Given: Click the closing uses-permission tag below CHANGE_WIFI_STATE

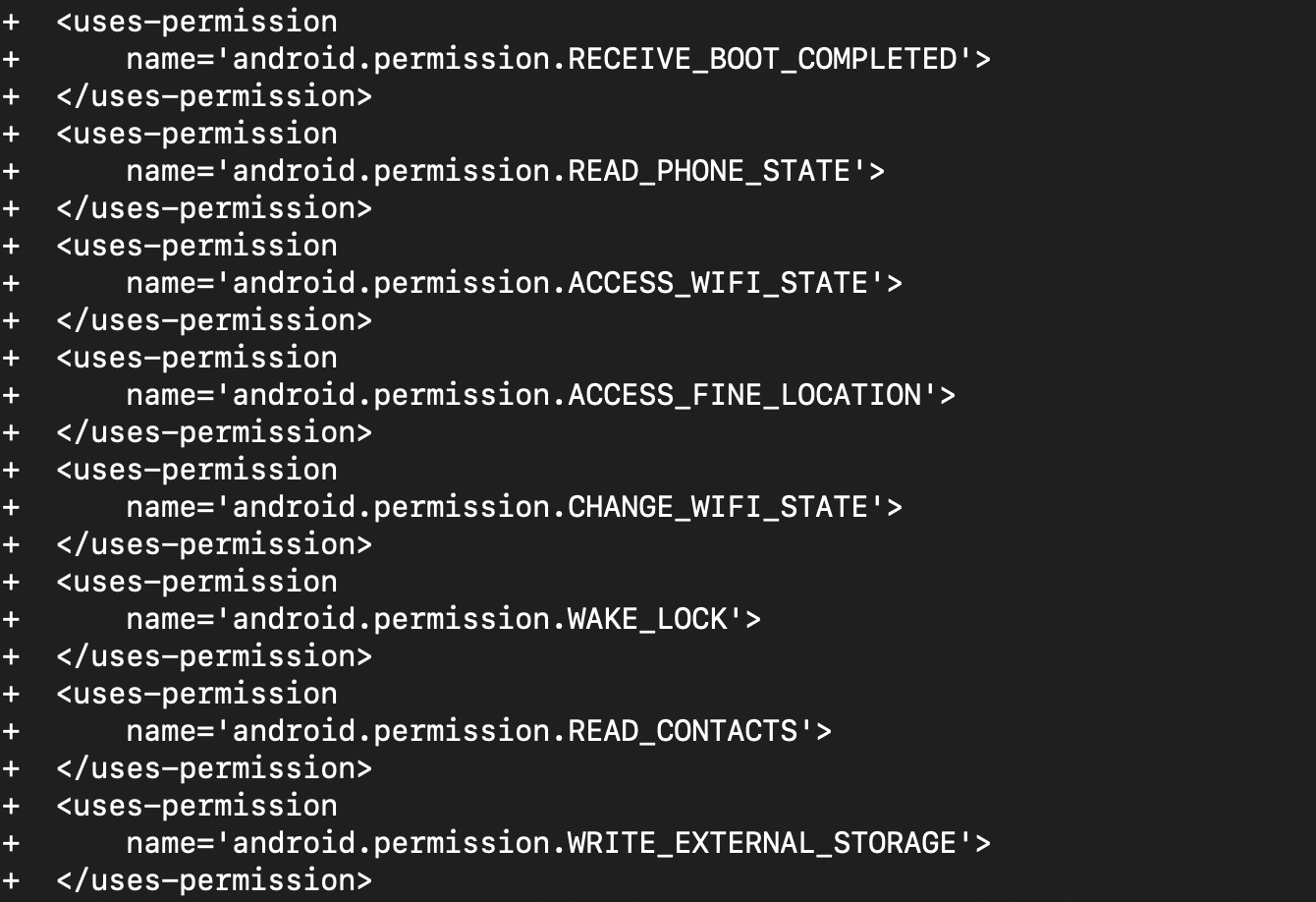Looking at the screenshot, I should (x=214, y=544).
